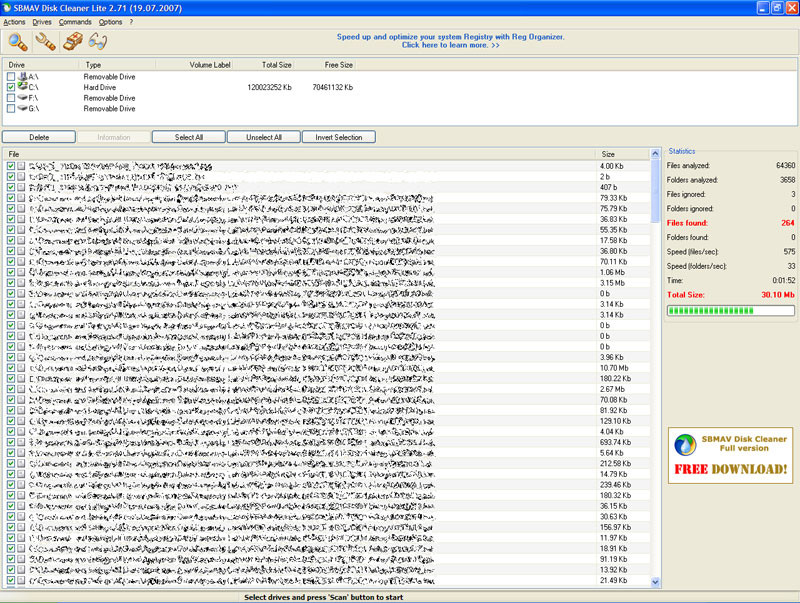Deselect the 5.64 Kb file checkbox
800x603 pixels.
click(x=11, y=453)
